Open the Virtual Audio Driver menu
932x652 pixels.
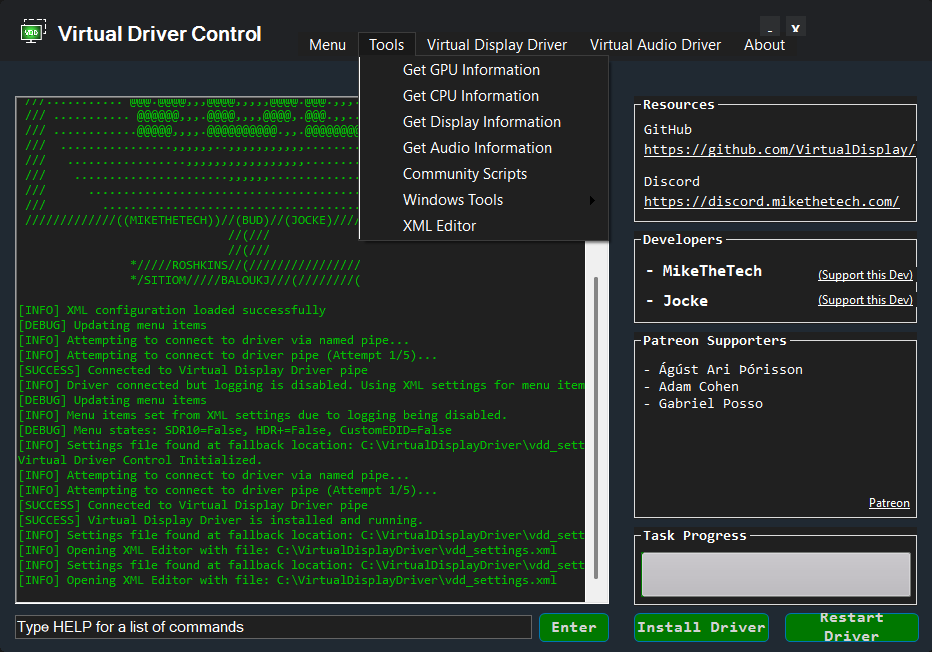[655, 45]
